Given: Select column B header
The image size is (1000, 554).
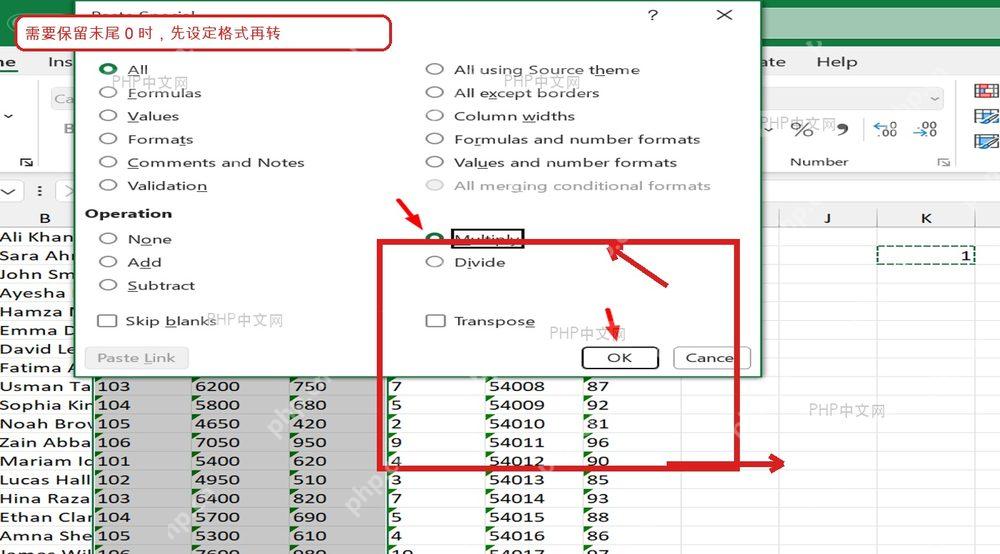Looking at the screenshot, I should pyautogui.click(x=45, y=218).
